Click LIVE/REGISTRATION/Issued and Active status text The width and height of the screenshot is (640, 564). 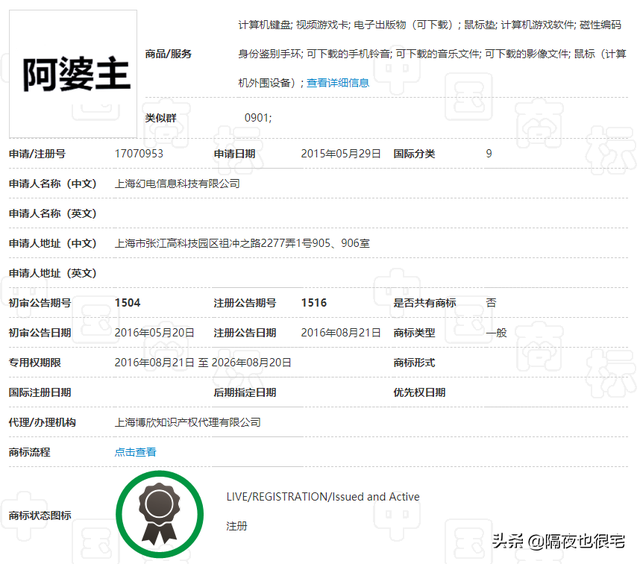(323, 497)
